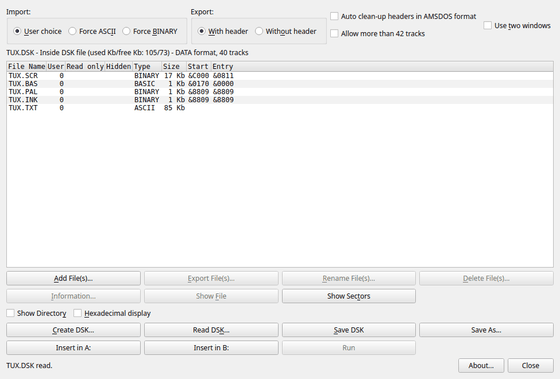Viewport: 560px width, 379px height.
Task: Choose export Without header
Action: point(286,31)
